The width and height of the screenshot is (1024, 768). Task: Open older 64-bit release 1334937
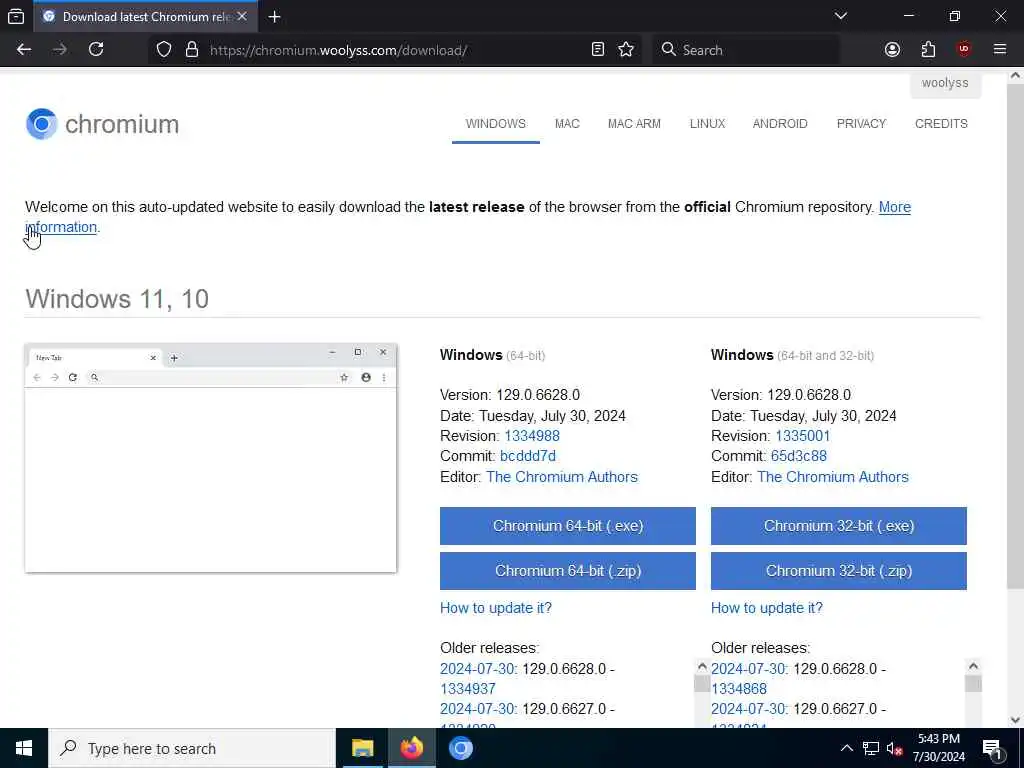click(468, 689)
